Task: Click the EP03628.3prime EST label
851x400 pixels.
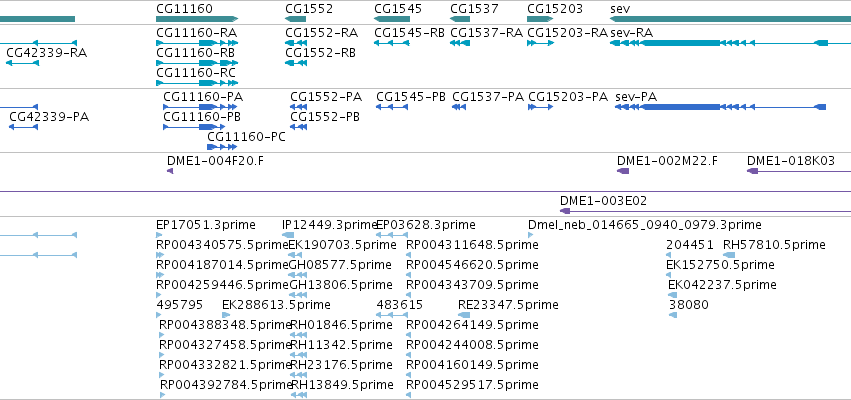Action: [x=426, y=225]
